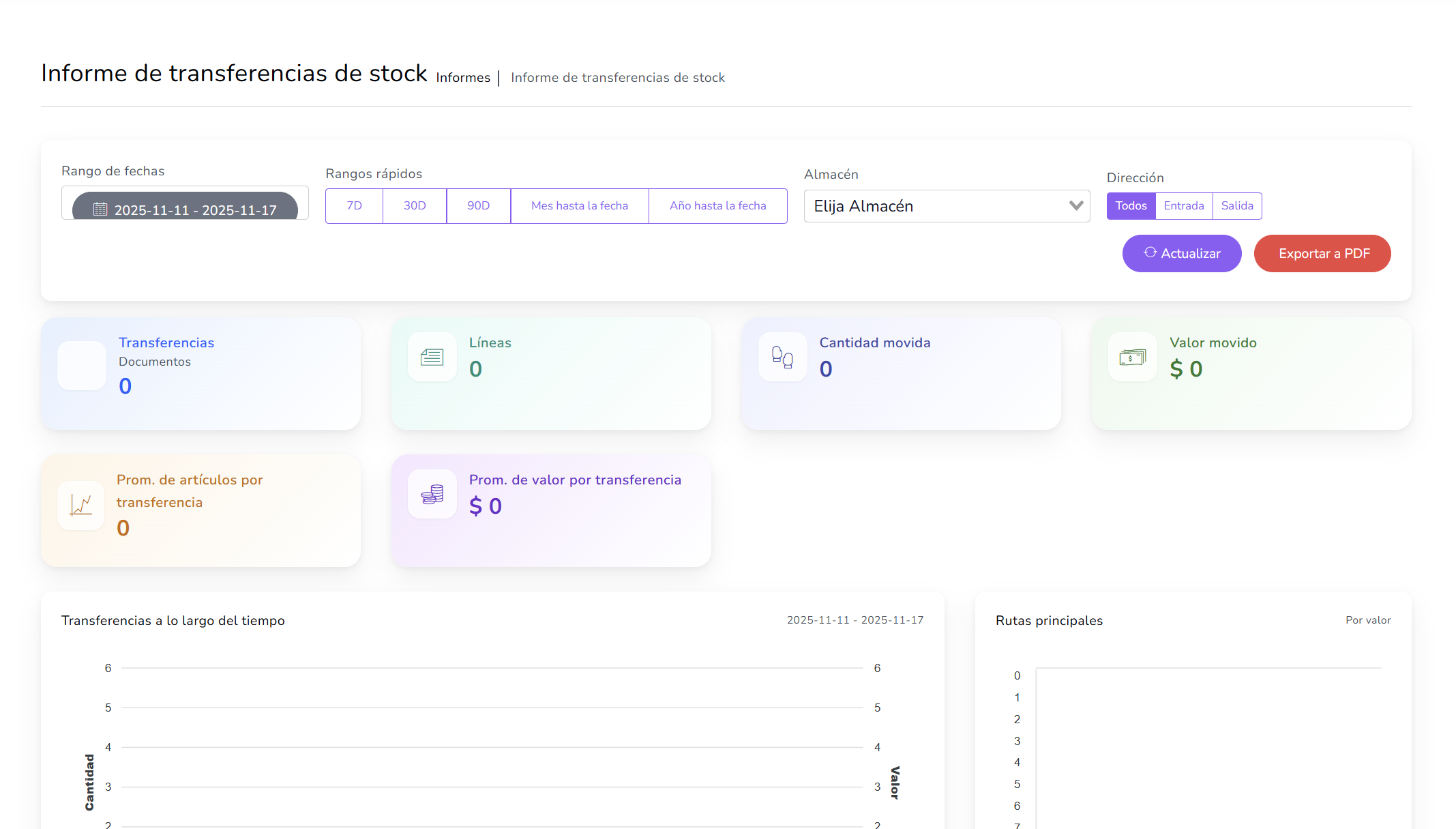
Task: Open the Elija Almacén dropdown
Action: pyautogui.click(x=934, y=206)
